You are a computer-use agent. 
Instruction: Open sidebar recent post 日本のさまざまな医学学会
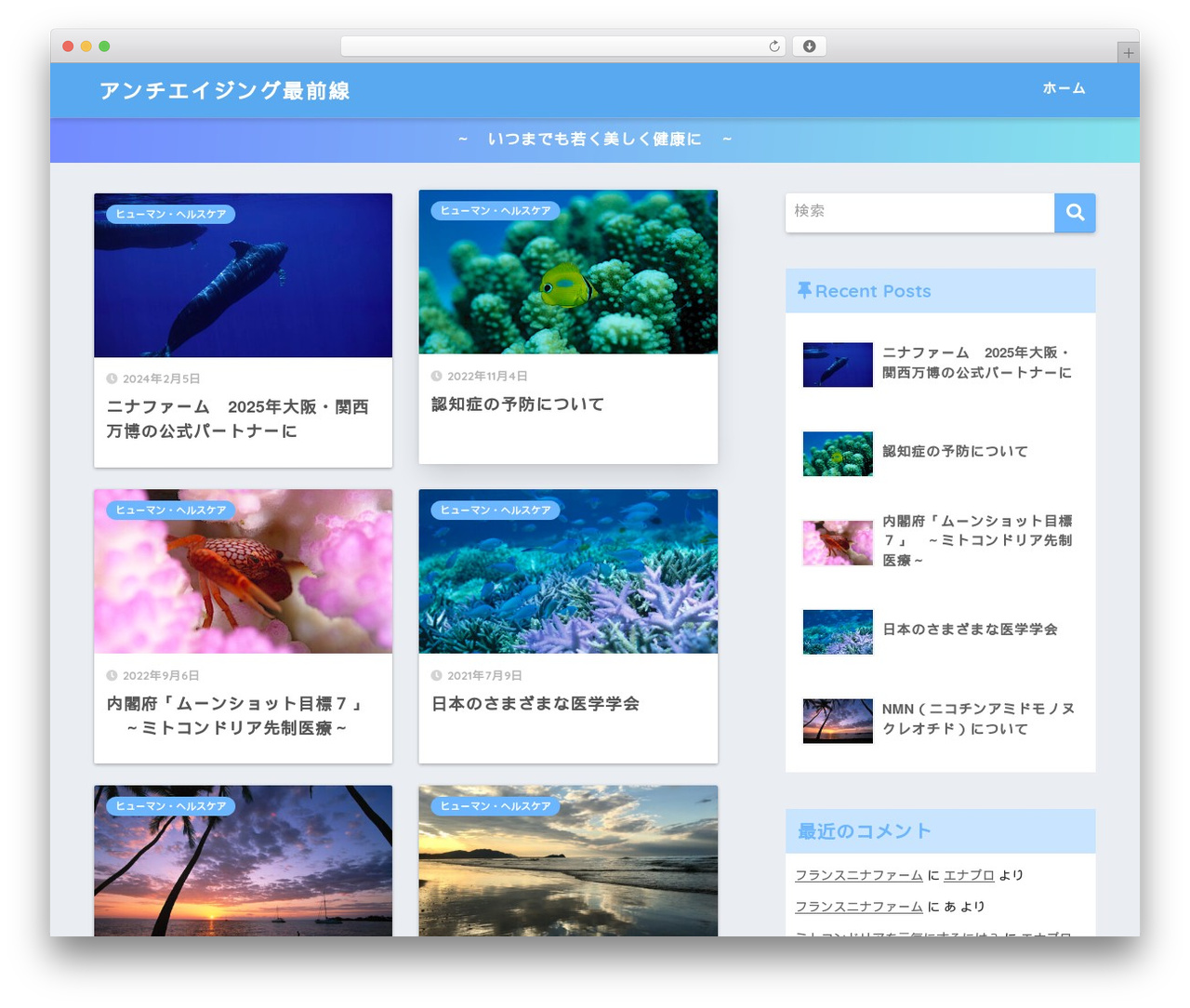coord(970,629)
